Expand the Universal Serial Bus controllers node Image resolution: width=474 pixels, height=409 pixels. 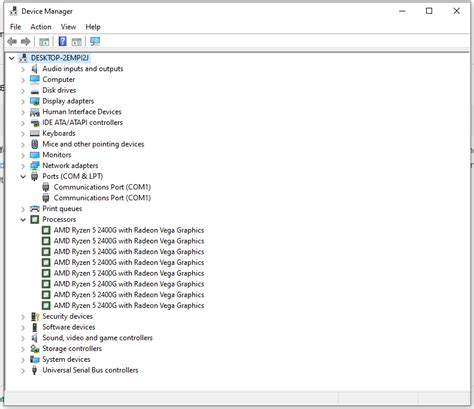[x=23, y=370]
